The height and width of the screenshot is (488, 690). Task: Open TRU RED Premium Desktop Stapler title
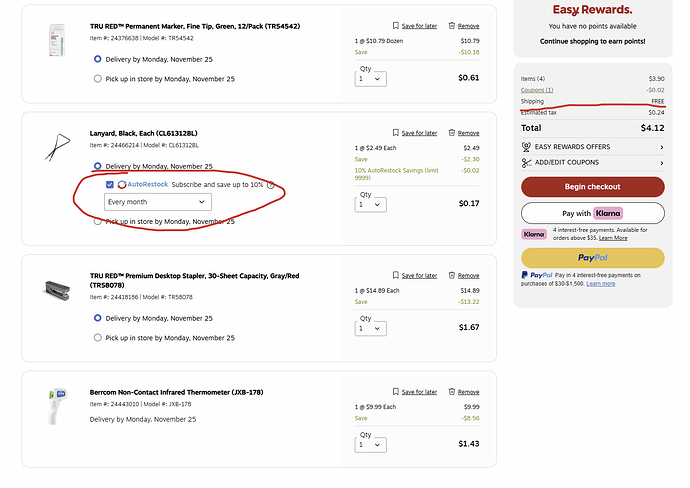click(195, 280)
